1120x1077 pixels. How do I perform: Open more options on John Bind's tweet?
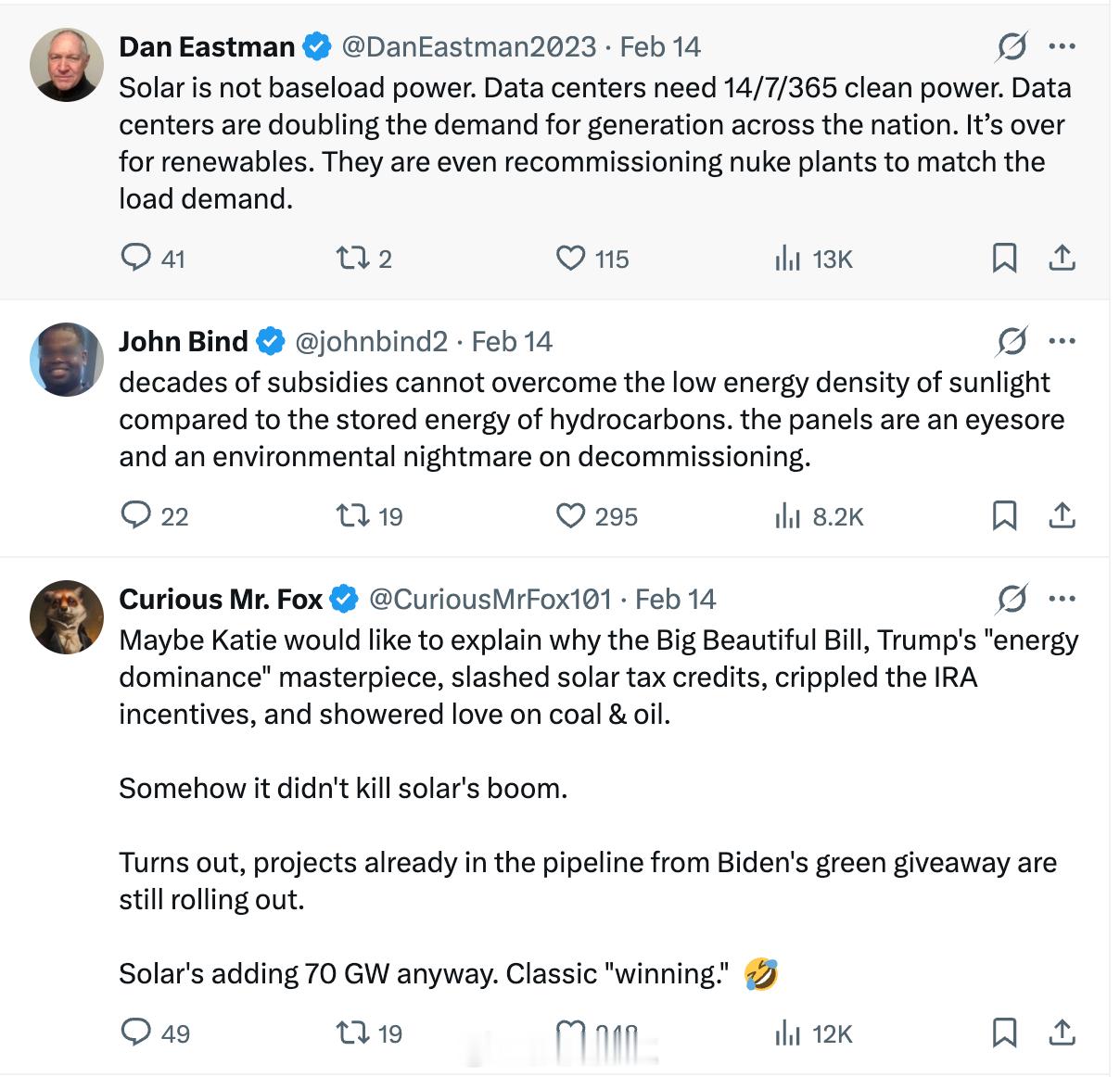1062,341
